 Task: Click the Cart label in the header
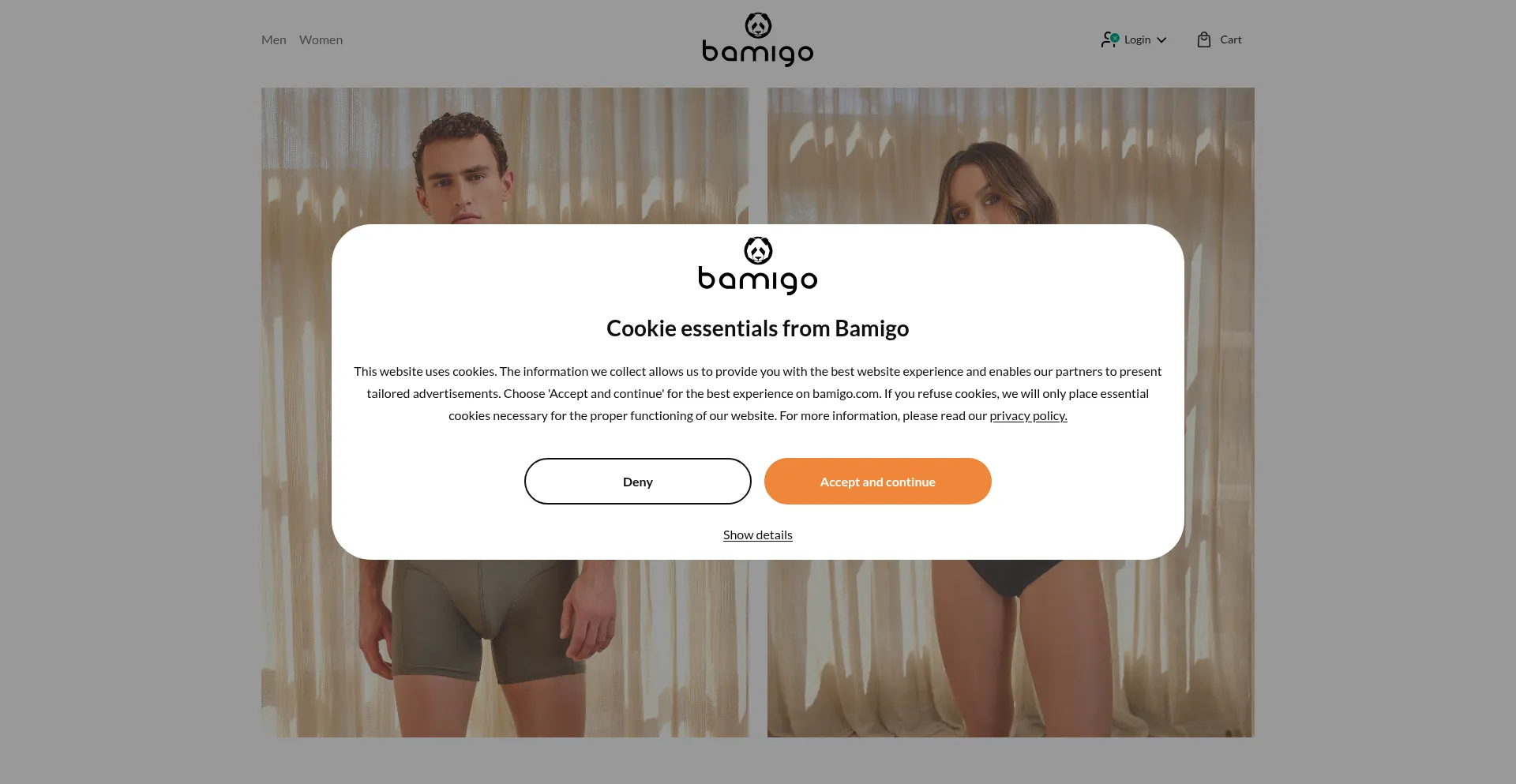1230,39
